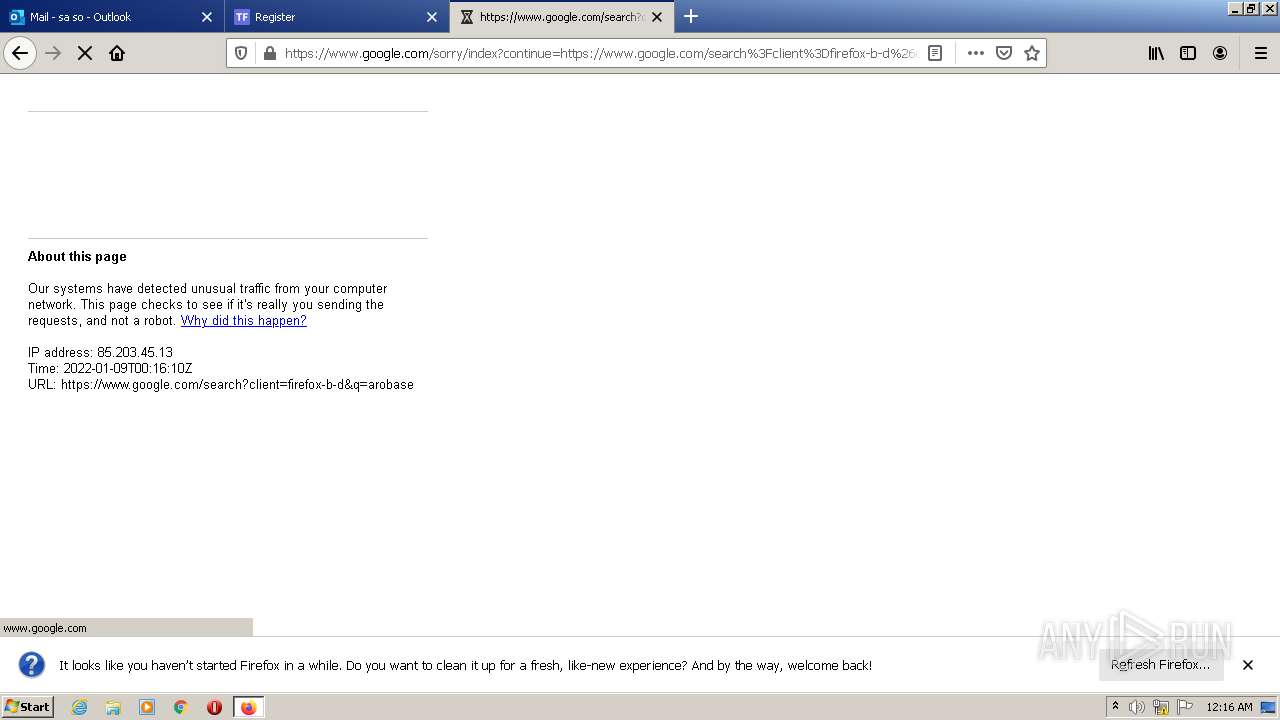Screen dimensions: 1280x720
Task: Click the Refresh Firefox button
Action: click(1160, 665)
